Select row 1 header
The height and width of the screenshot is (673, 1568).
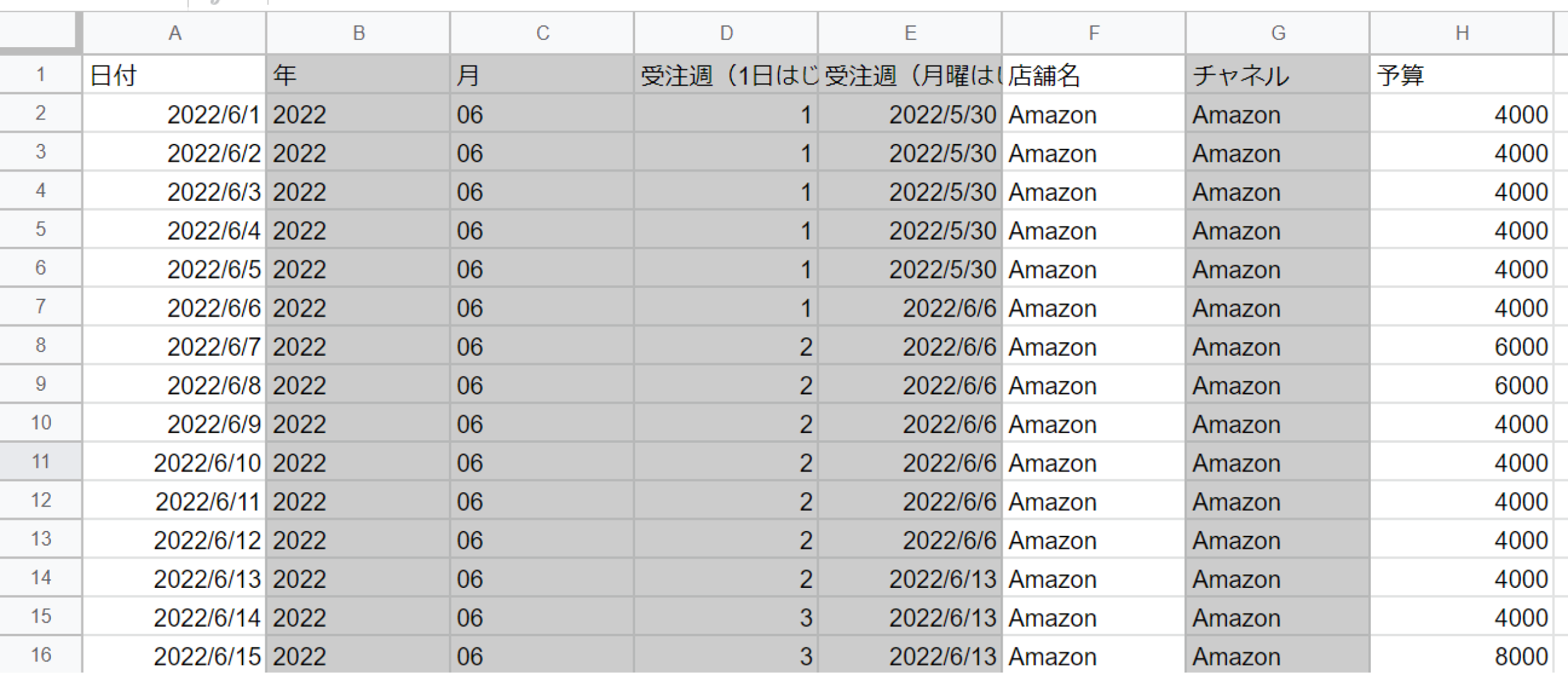click(x=40, y=75)
